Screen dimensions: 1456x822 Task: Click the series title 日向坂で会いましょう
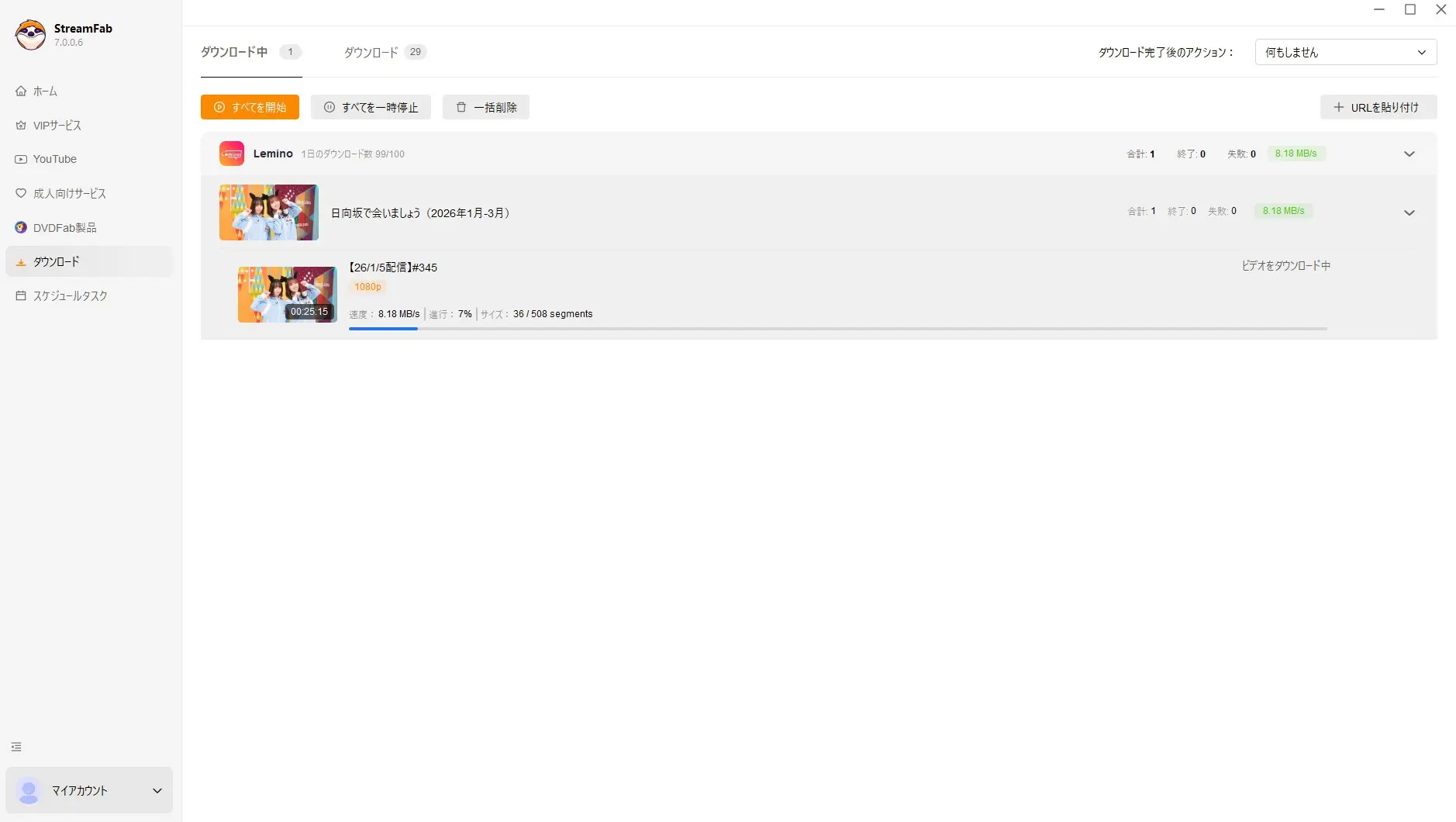click(x=420, y=212)
